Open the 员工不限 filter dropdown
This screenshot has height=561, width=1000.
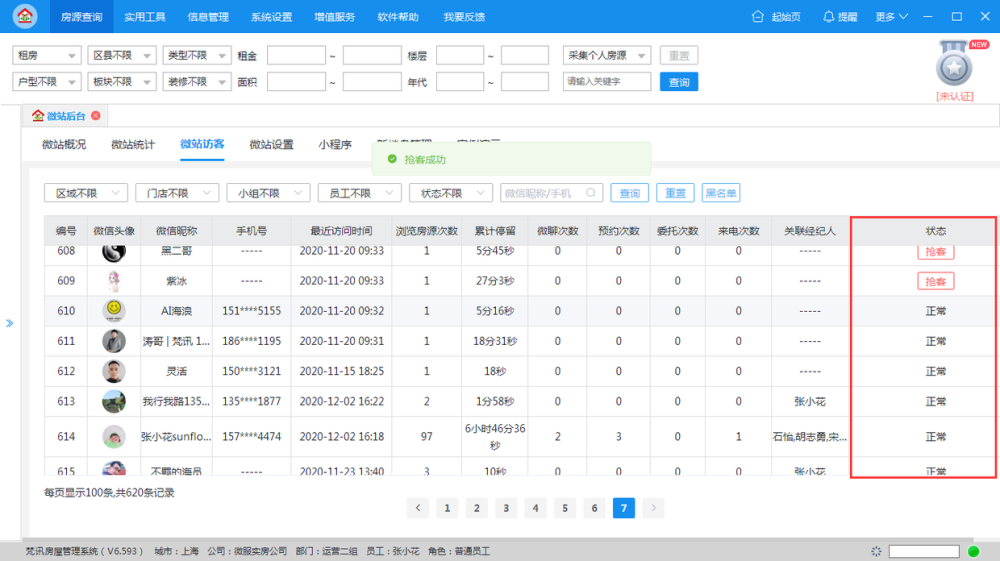coord(360,193)
